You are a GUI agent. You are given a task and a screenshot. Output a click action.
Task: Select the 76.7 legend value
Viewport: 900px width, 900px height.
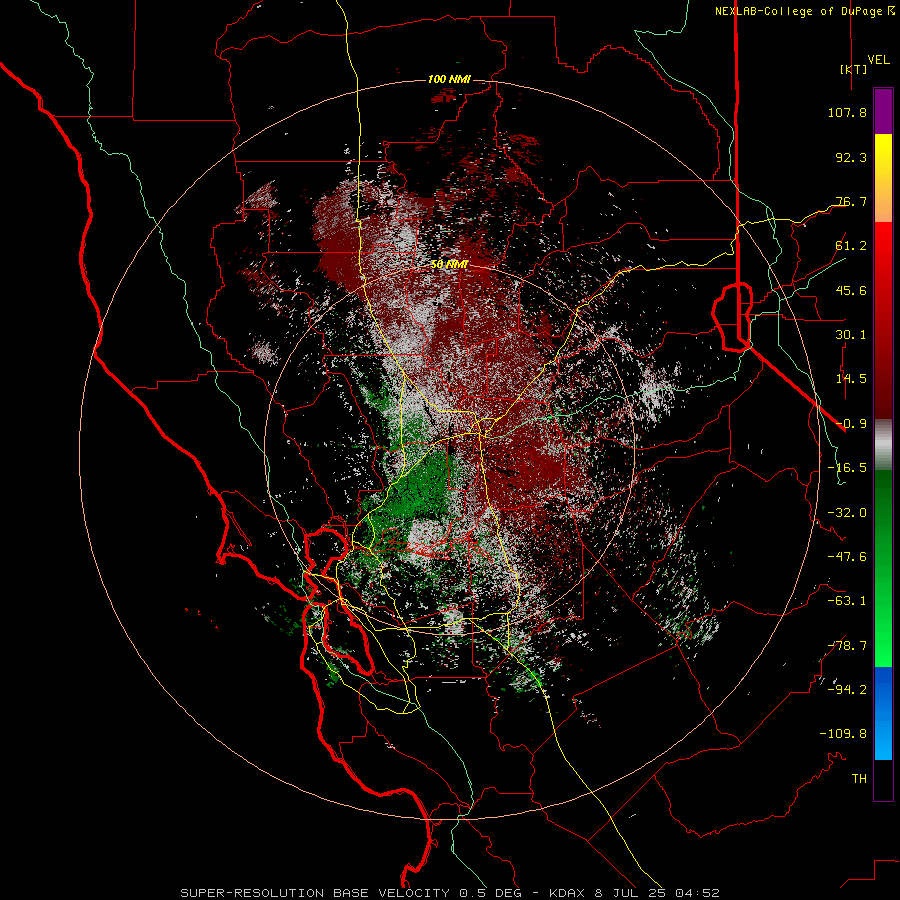(851, 201)
